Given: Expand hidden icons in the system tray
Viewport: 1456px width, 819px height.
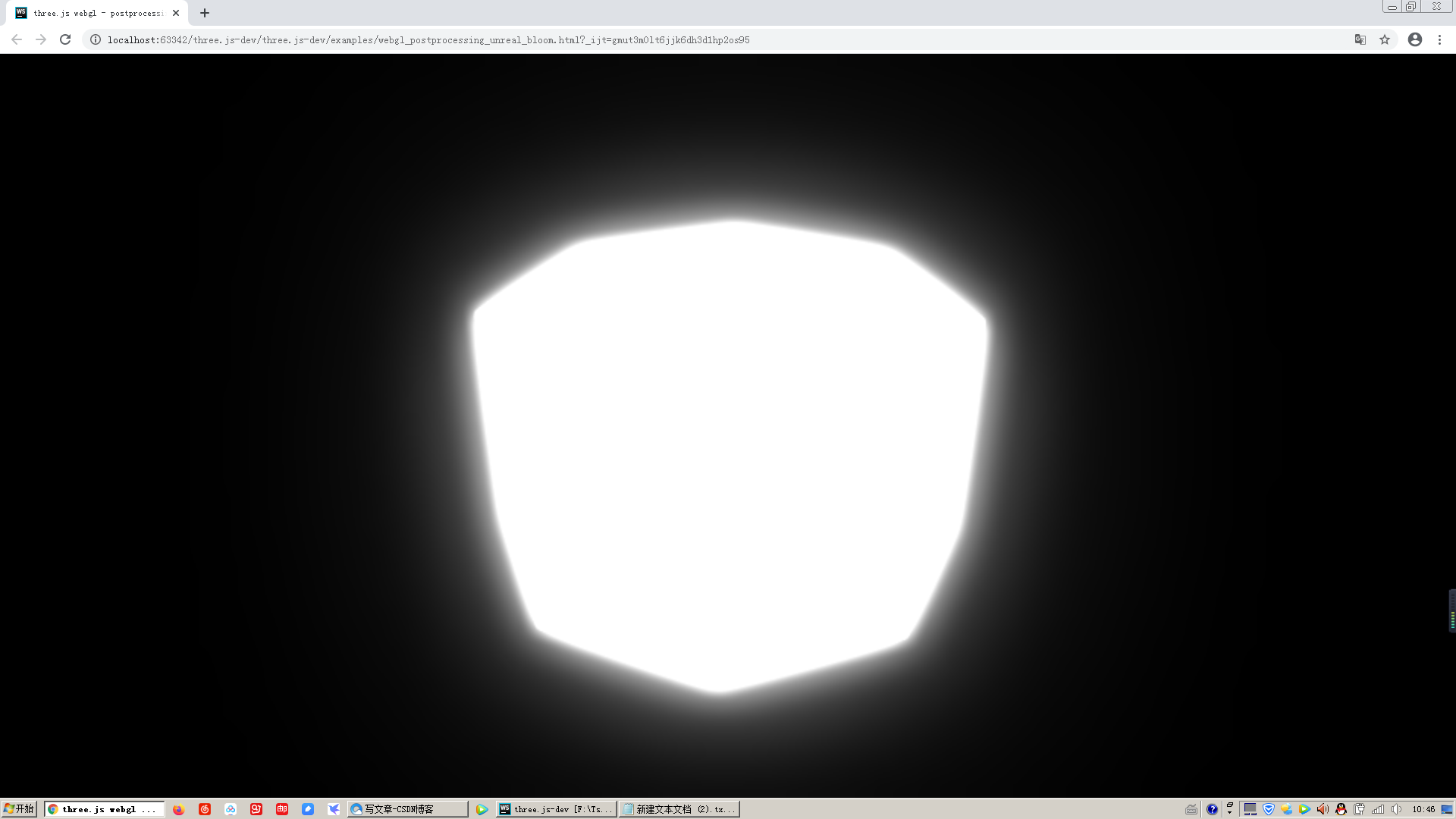Looking at the screenshot, I should click(x=1230, y=811).
